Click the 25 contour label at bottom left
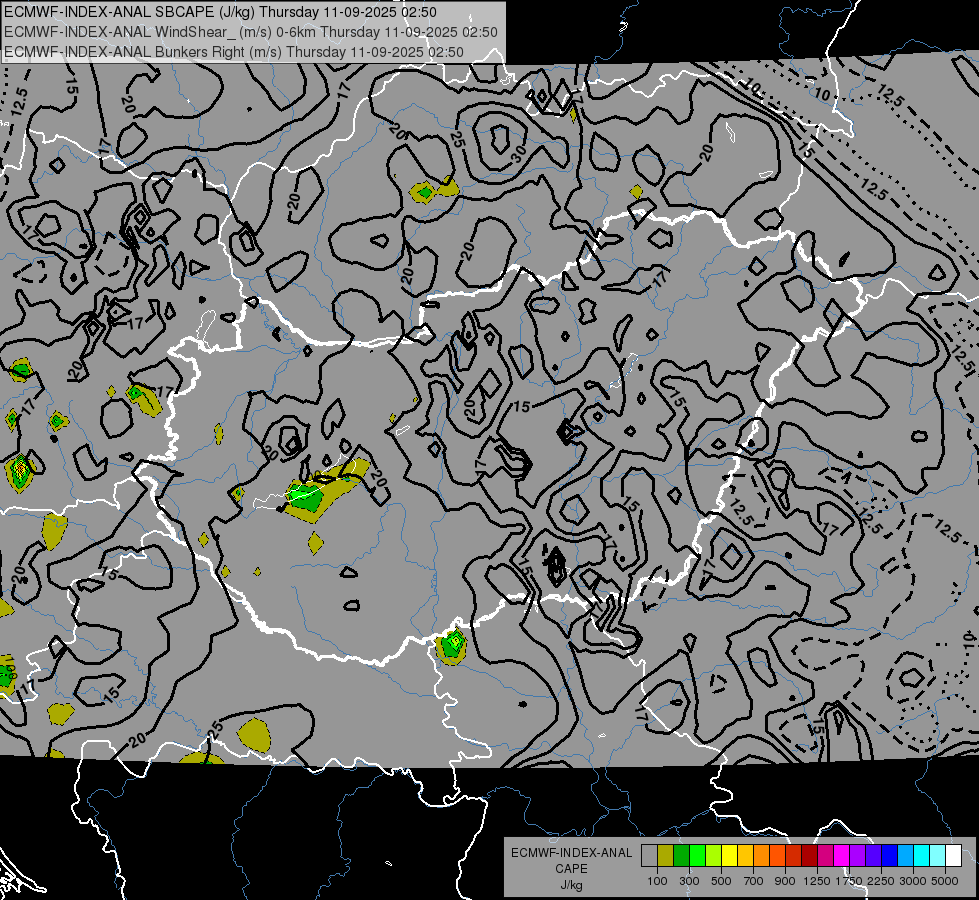This screenshot has height=900, width=979. (x=215, y=728)
